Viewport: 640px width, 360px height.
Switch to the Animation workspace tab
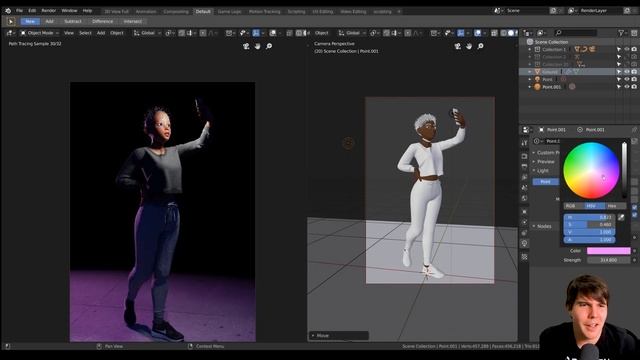pos(146,11)
